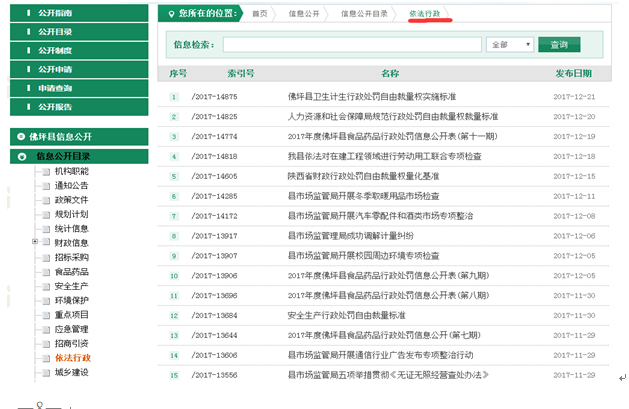Go to 首页 in breadcrumb
629x409 pixels.
(x=261, y=14)
